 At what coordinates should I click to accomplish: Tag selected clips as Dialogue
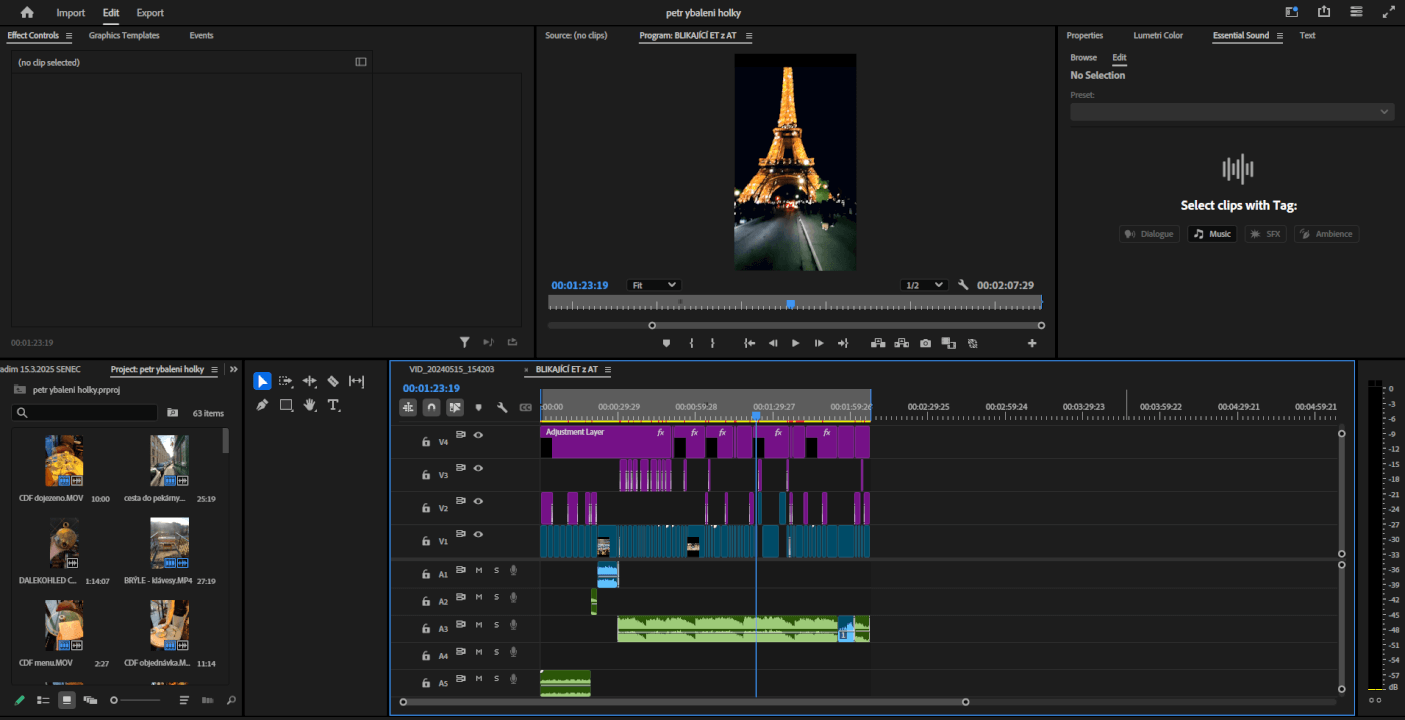pyautogui.click(x=1148, y=233)
